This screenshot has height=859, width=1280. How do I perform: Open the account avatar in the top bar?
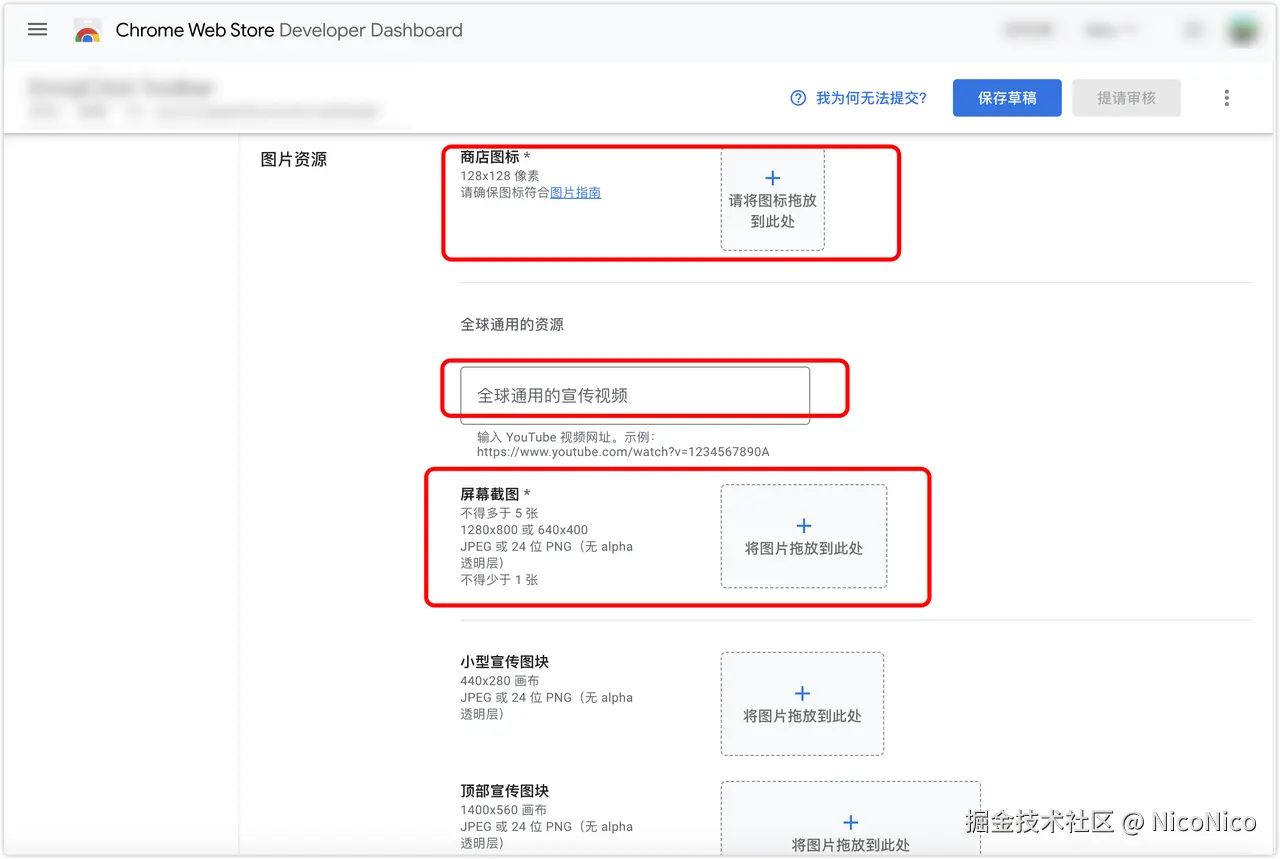pos(1241,29)
